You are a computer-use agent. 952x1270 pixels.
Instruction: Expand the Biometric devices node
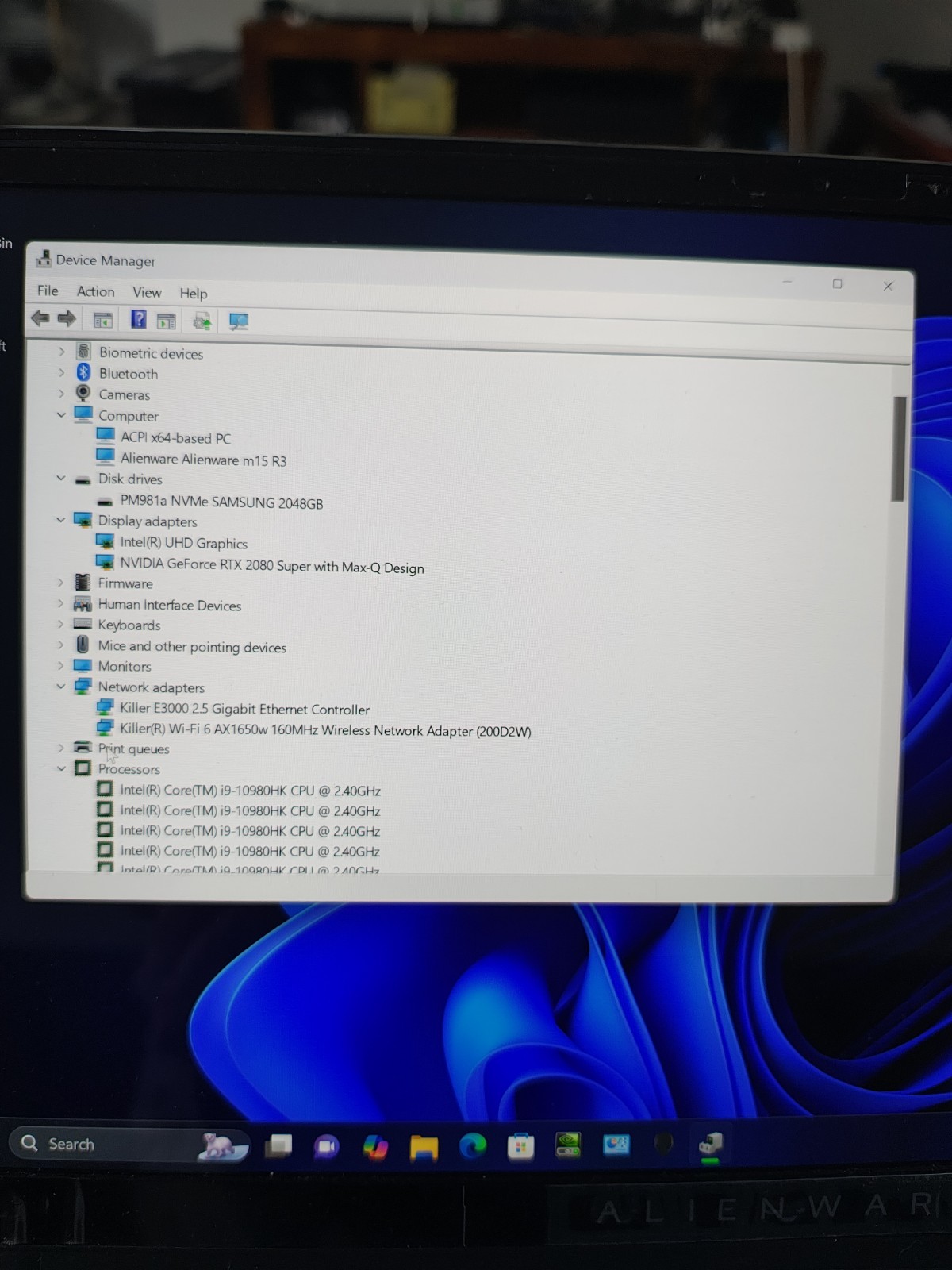[x=61, y=351]
